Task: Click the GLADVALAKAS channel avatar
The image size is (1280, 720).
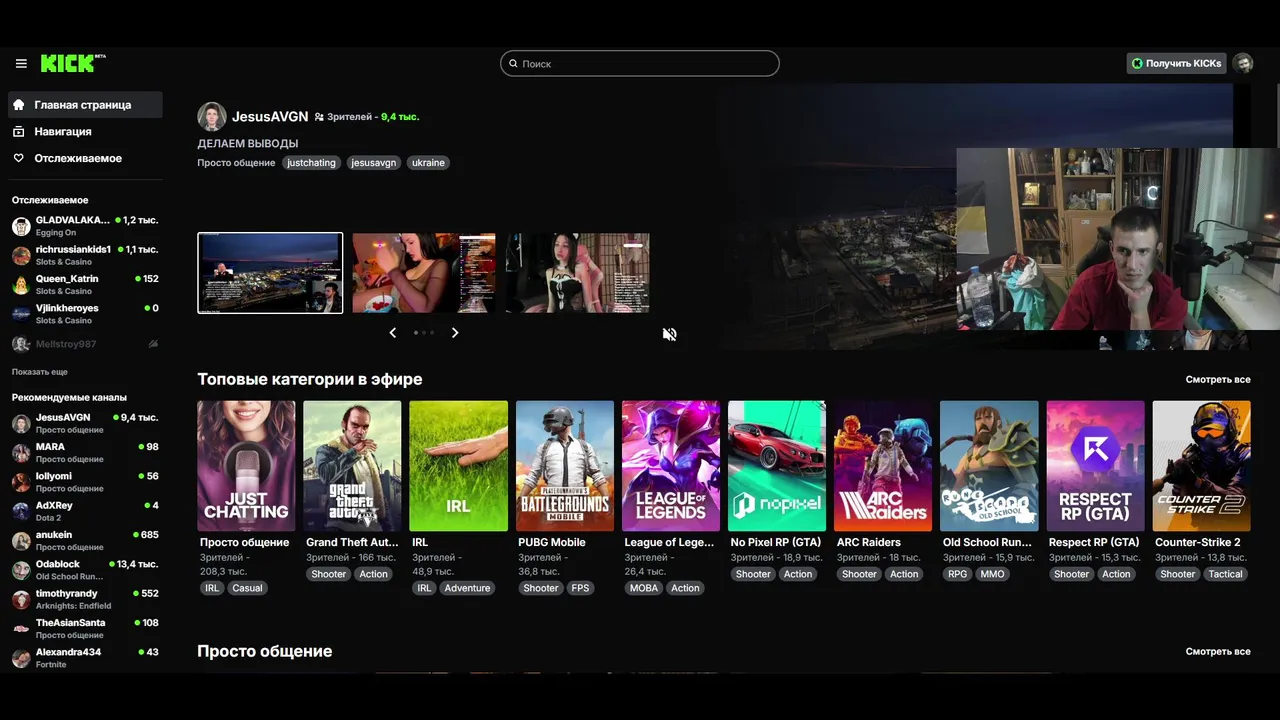Action: (21, 226)
